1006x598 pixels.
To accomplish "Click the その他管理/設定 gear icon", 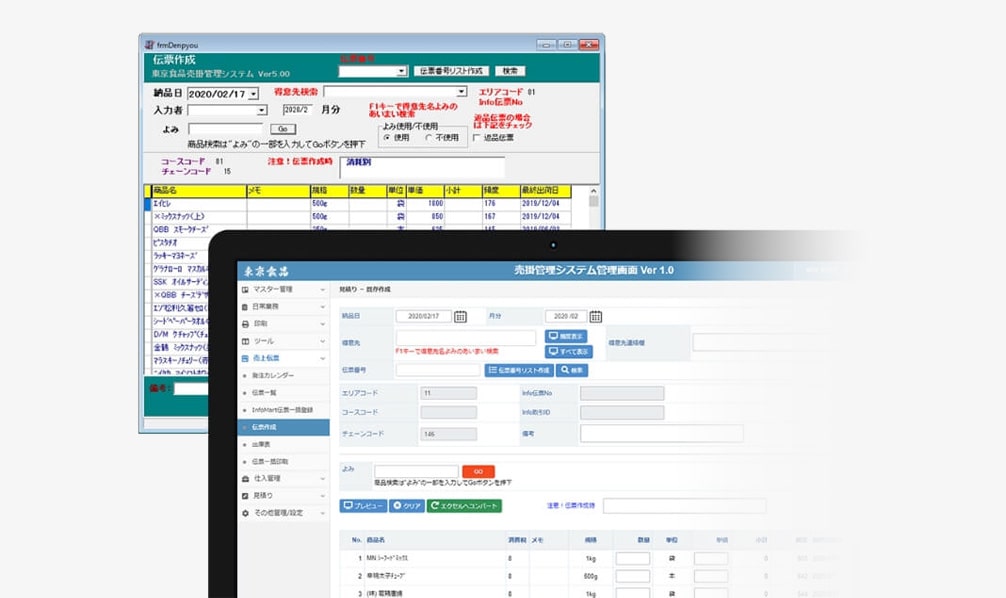I will point(246,513).
